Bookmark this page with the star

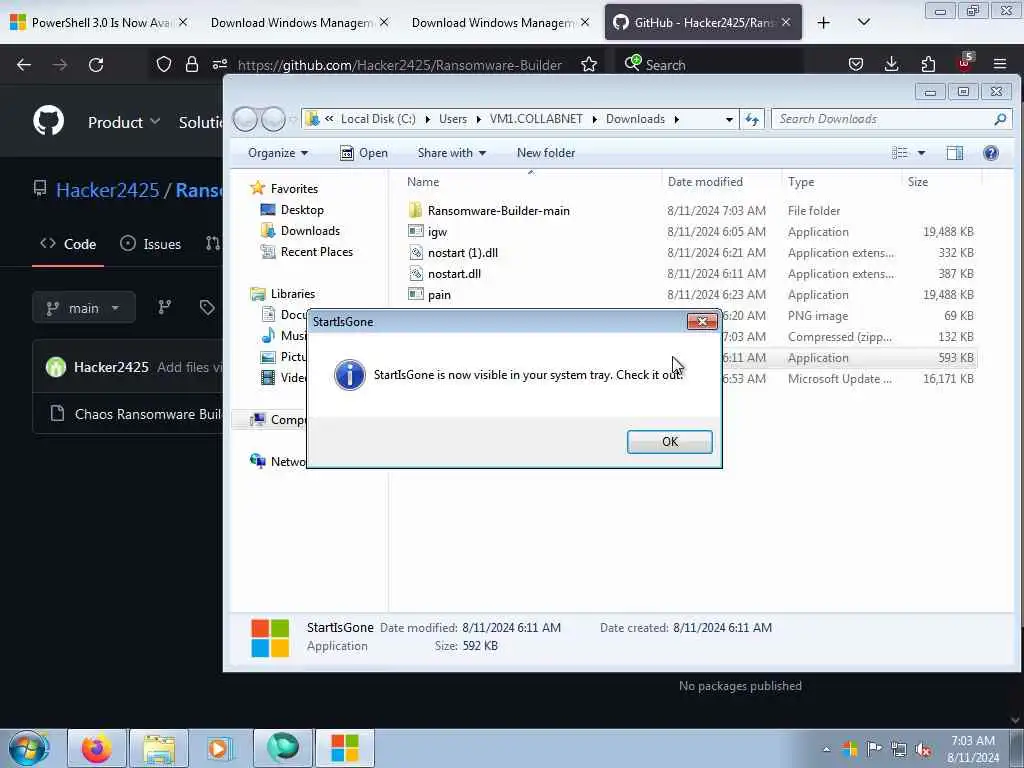click(x=588, y=65)
